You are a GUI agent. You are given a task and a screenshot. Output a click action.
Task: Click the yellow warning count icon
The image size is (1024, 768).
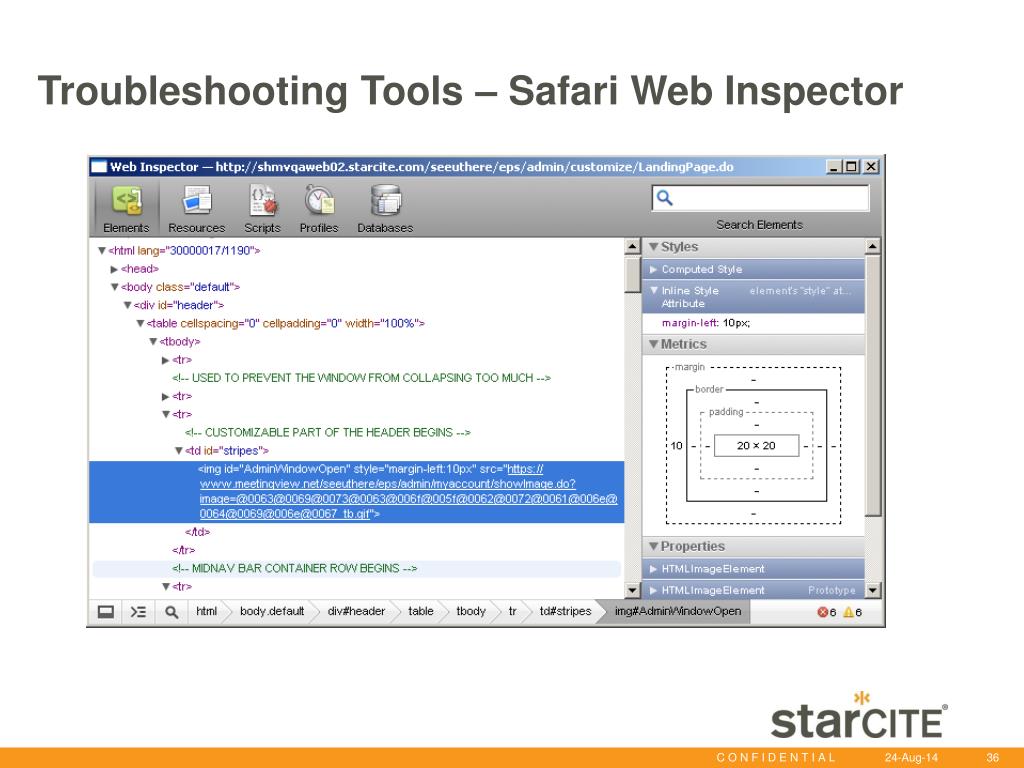point(848,612)
